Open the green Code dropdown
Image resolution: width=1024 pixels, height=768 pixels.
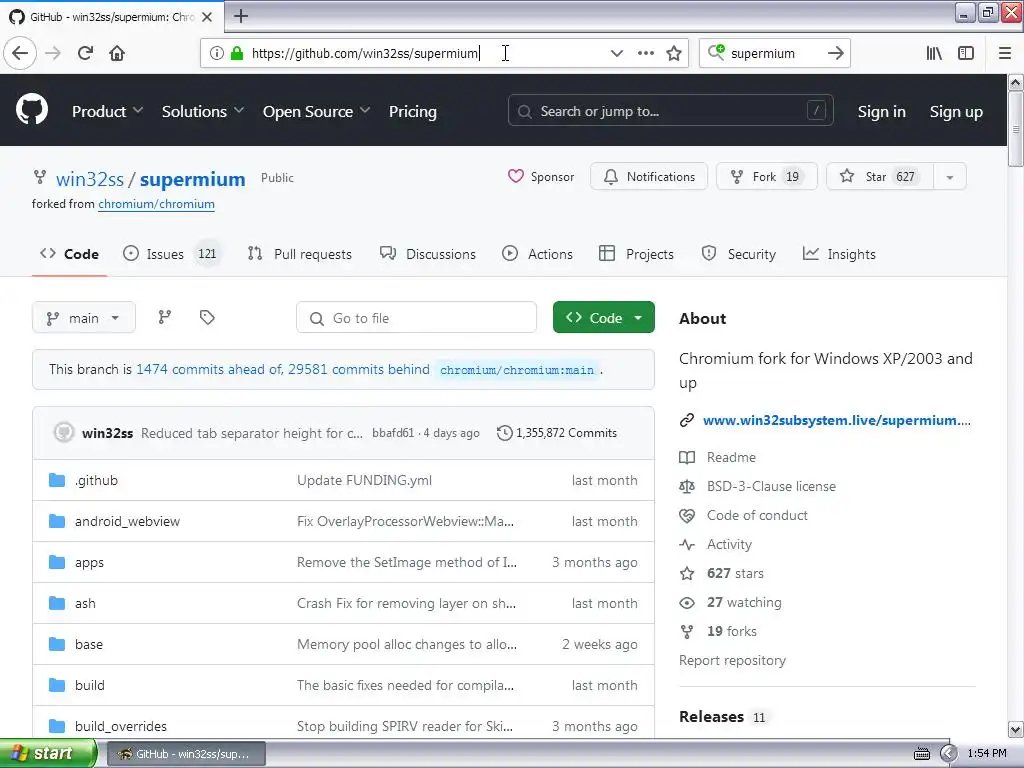click(x=603, y=317)
